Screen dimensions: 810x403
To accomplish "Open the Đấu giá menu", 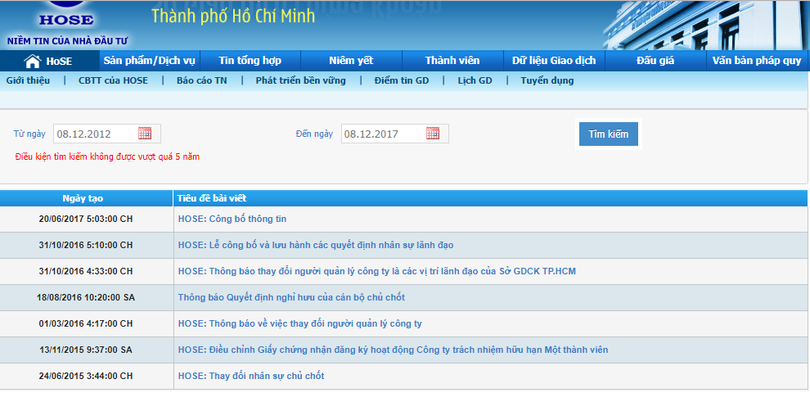I will coord(656,60).
